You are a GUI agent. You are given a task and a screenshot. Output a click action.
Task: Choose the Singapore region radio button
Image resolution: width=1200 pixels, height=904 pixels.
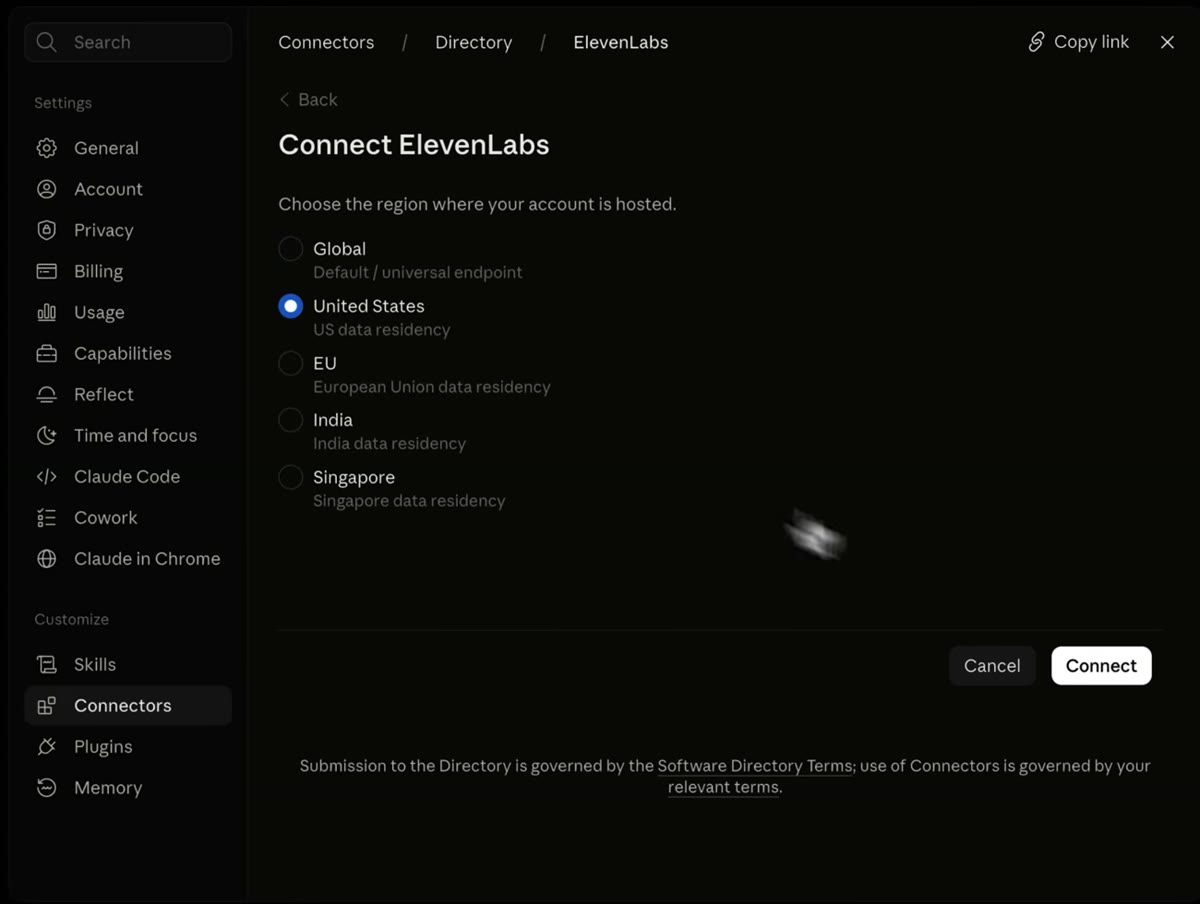(x=290, y=477)
